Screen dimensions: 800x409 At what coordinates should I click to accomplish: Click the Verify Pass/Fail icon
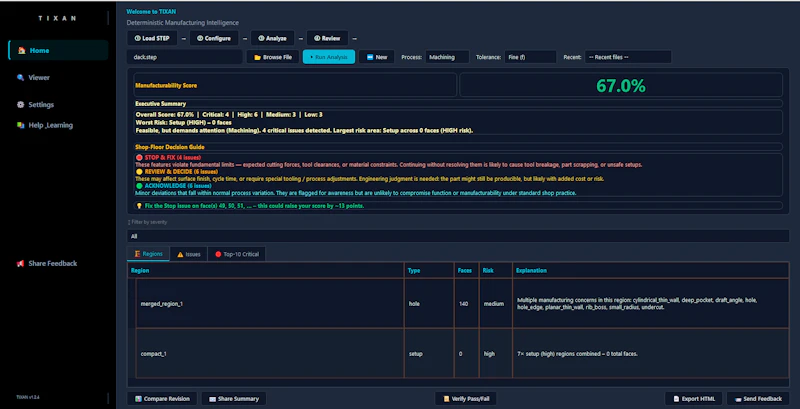click(446, 399)
